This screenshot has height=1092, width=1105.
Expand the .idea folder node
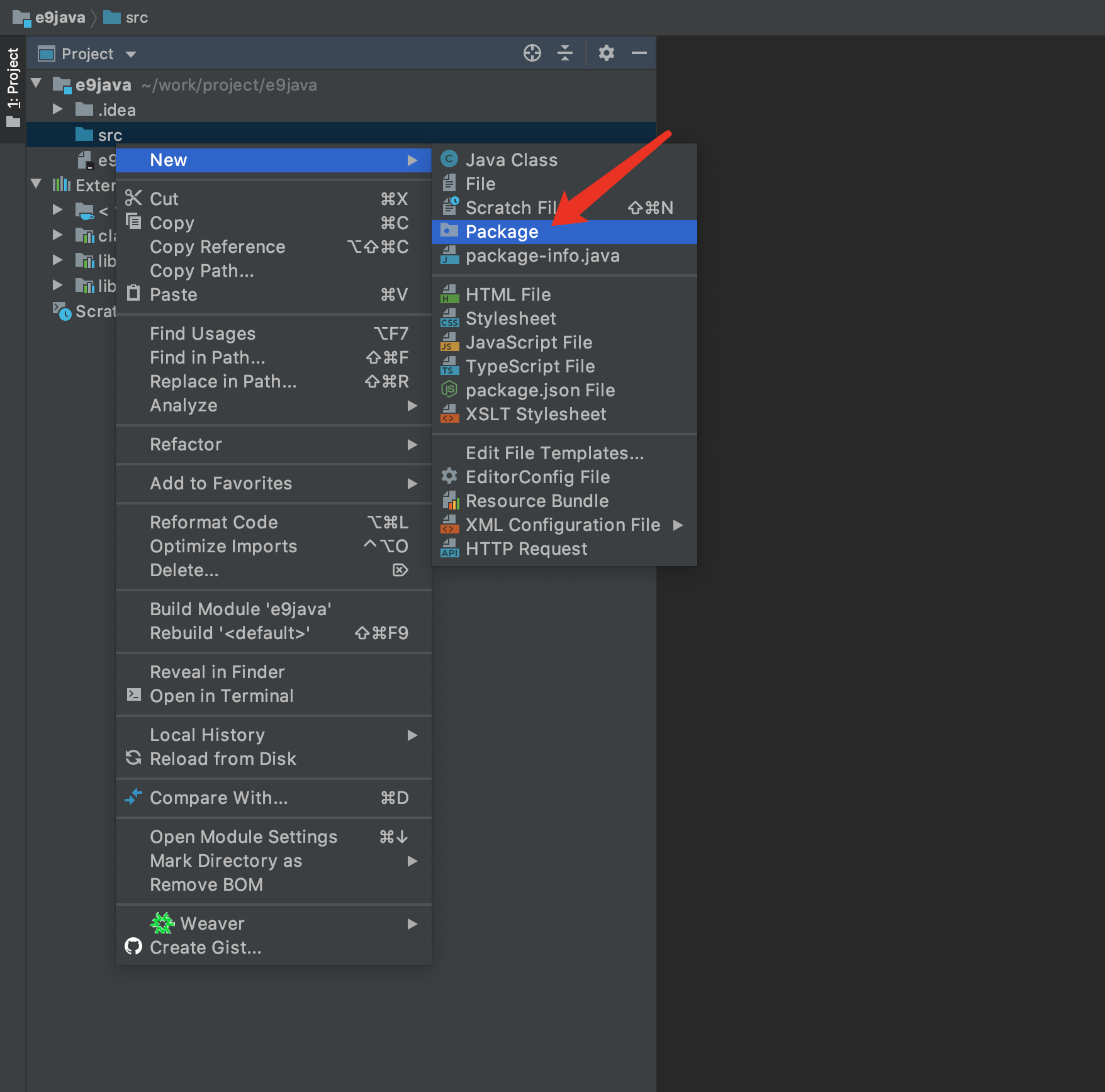[x=57, y=109]
